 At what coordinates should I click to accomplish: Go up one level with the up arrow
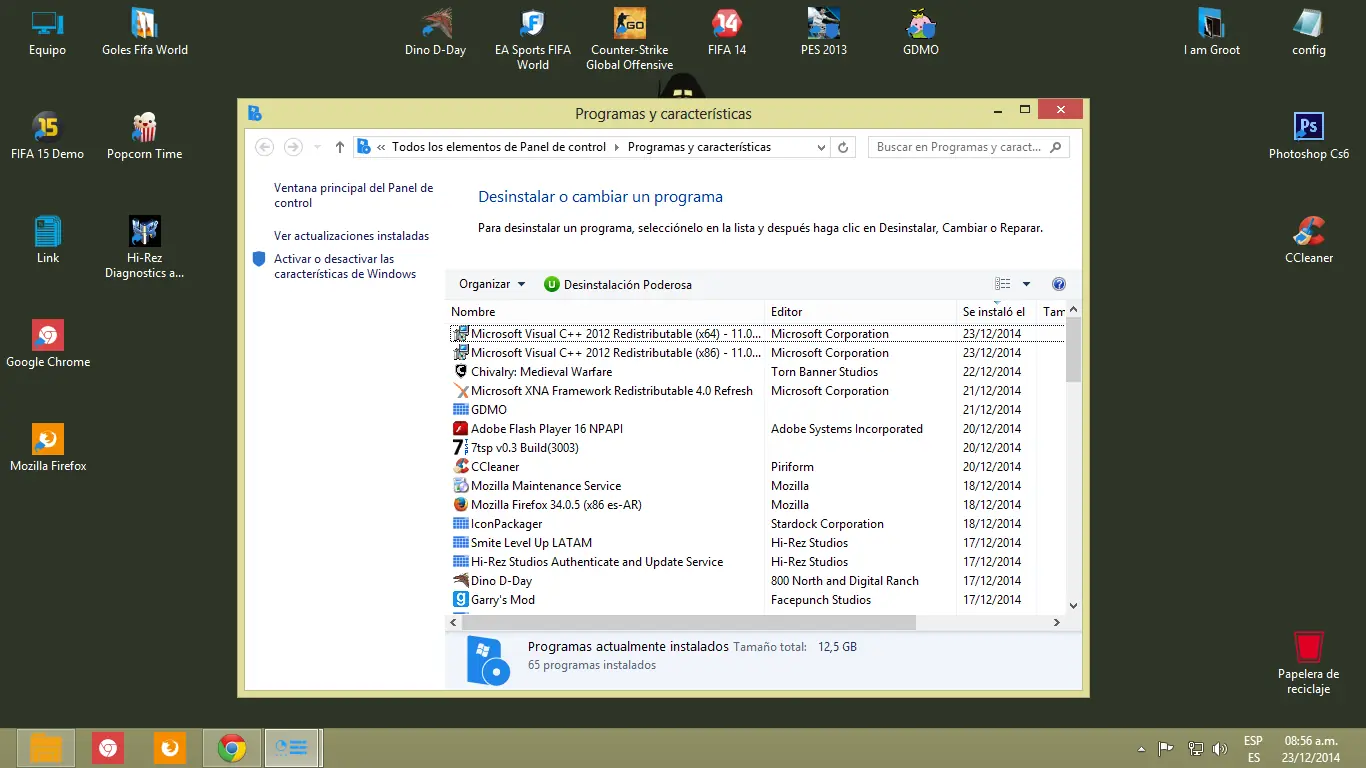(340, 147)
